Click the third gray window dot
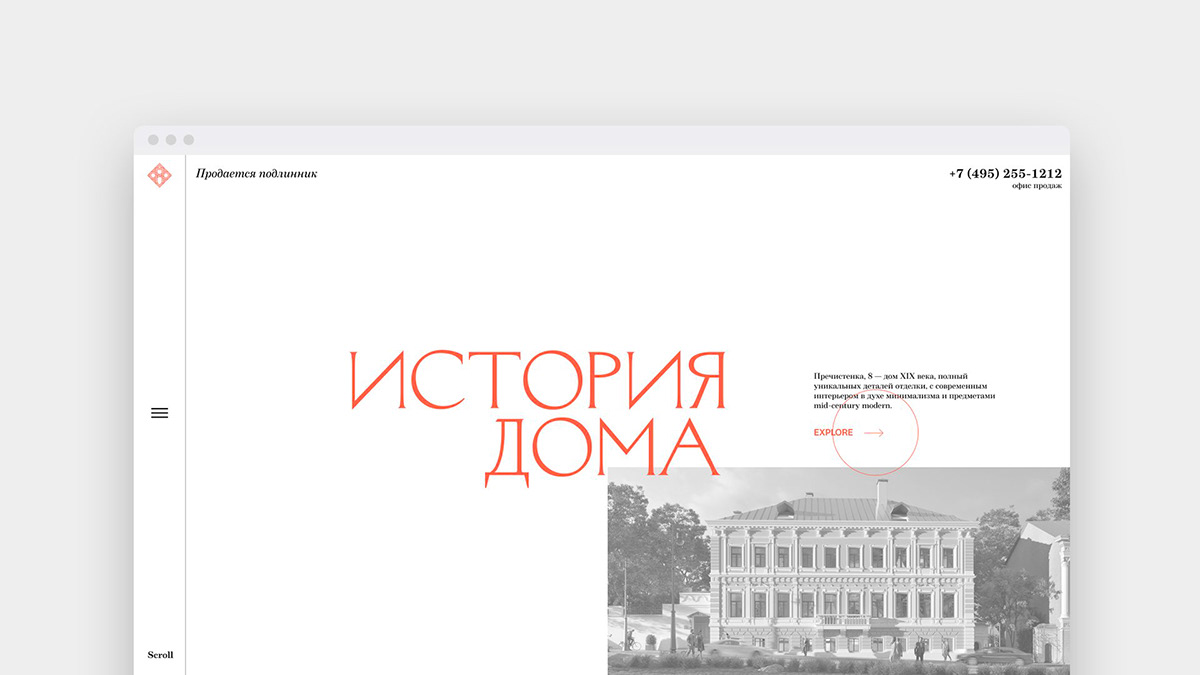The height and width of the screenshot is (675, 1200). pyautogui.click(x=188, y=140)
